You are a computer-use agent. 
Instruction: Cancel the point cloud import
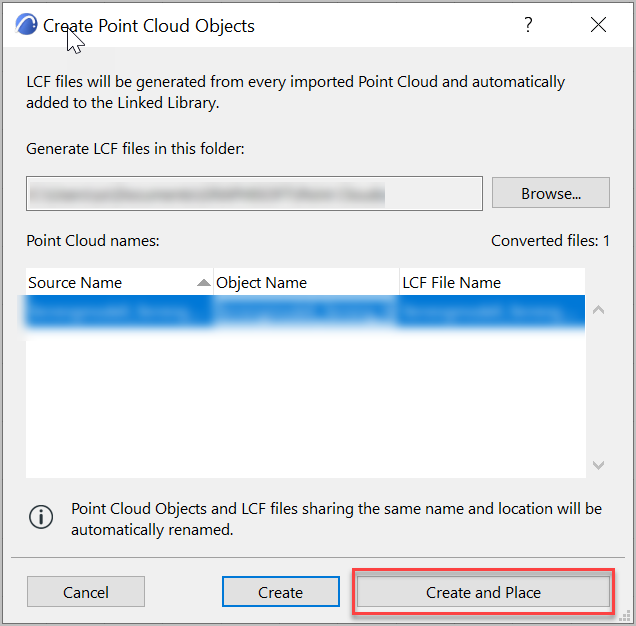tap(86, 592)
